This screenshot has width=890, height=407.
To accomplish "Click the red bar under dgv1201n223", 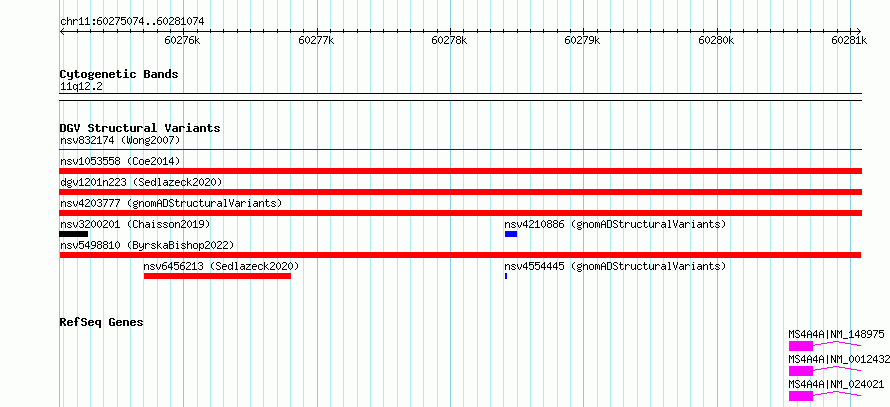I will [461, 192].
